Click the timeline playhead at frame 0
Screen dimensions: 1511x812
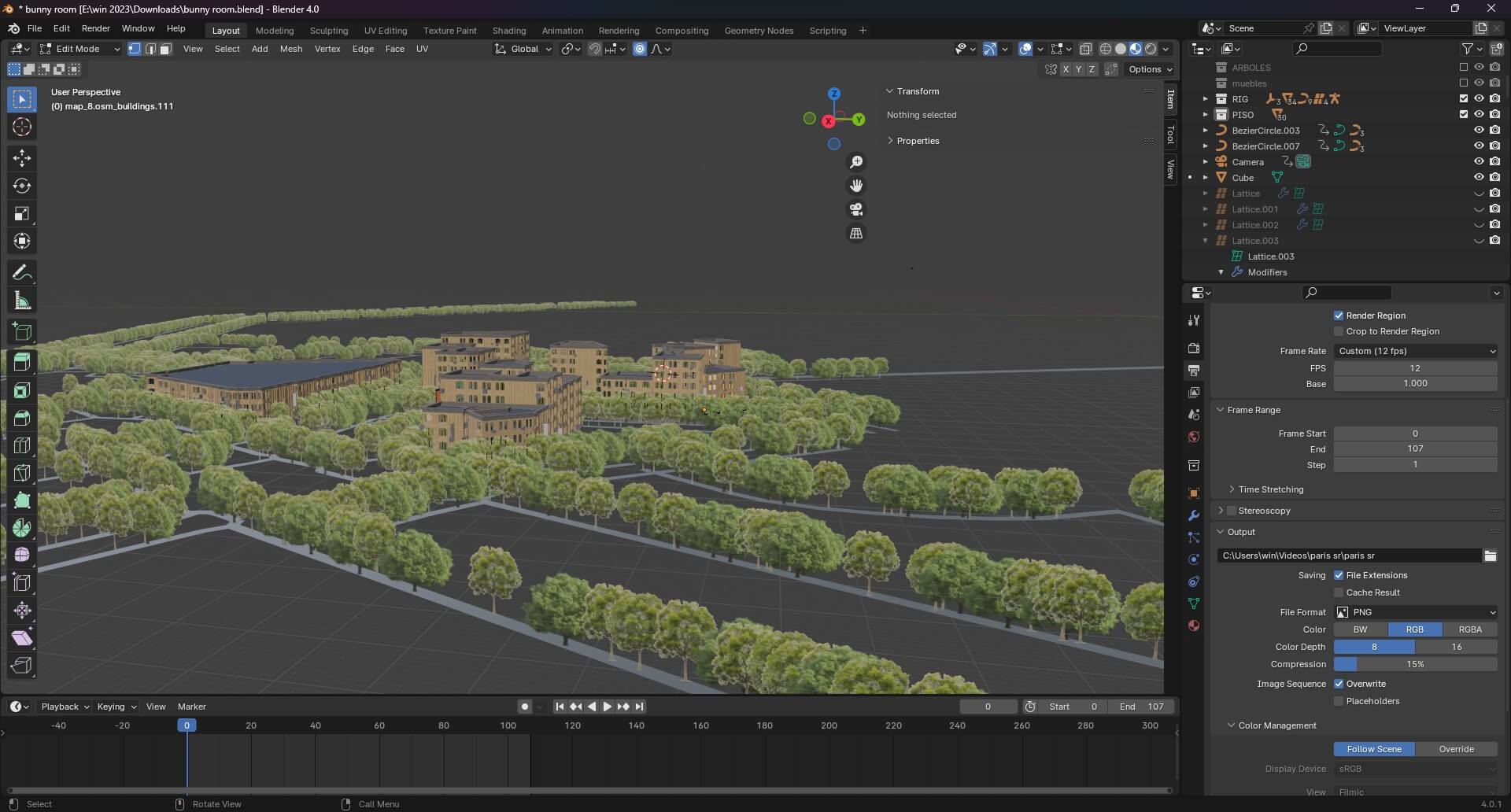(187, 725)
